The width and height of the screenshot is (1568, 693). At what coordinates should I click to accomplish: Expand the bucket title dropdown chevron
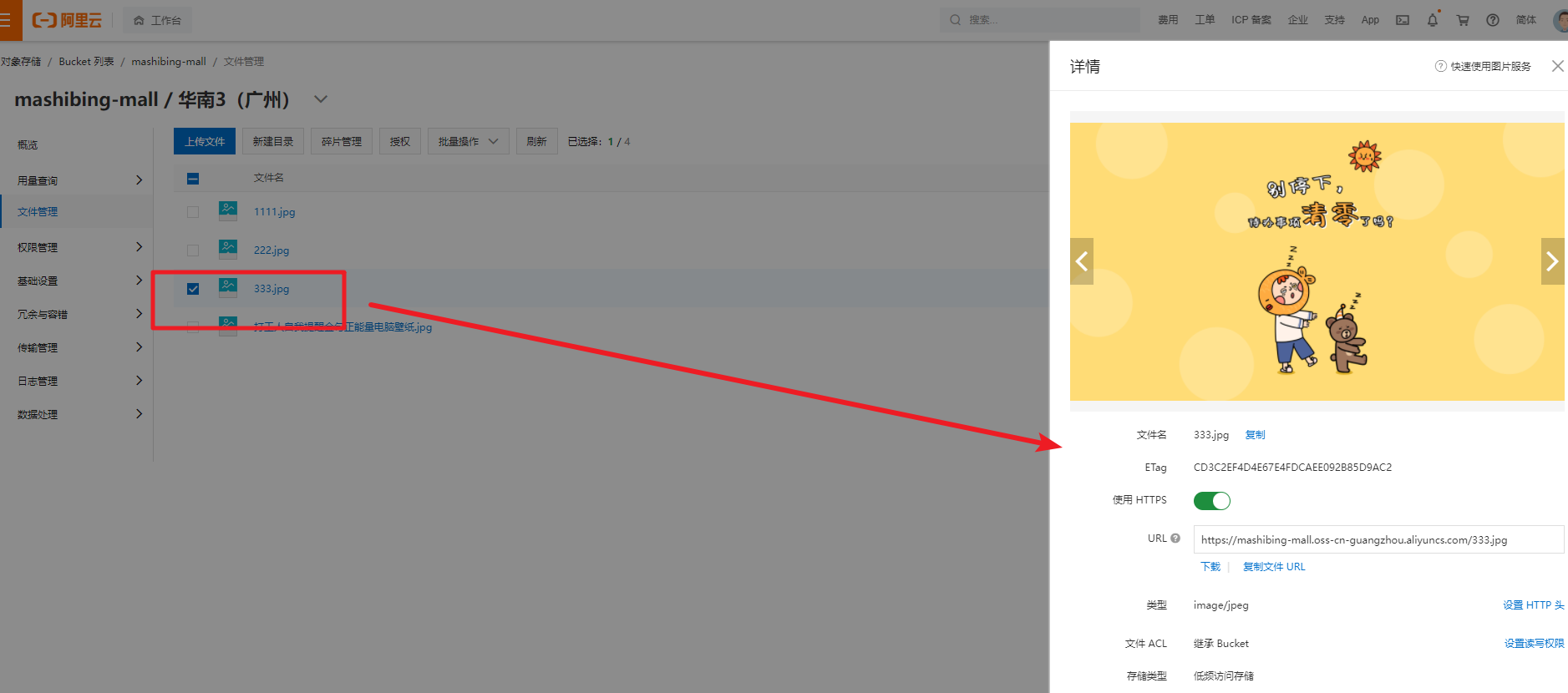coord(321,99)
